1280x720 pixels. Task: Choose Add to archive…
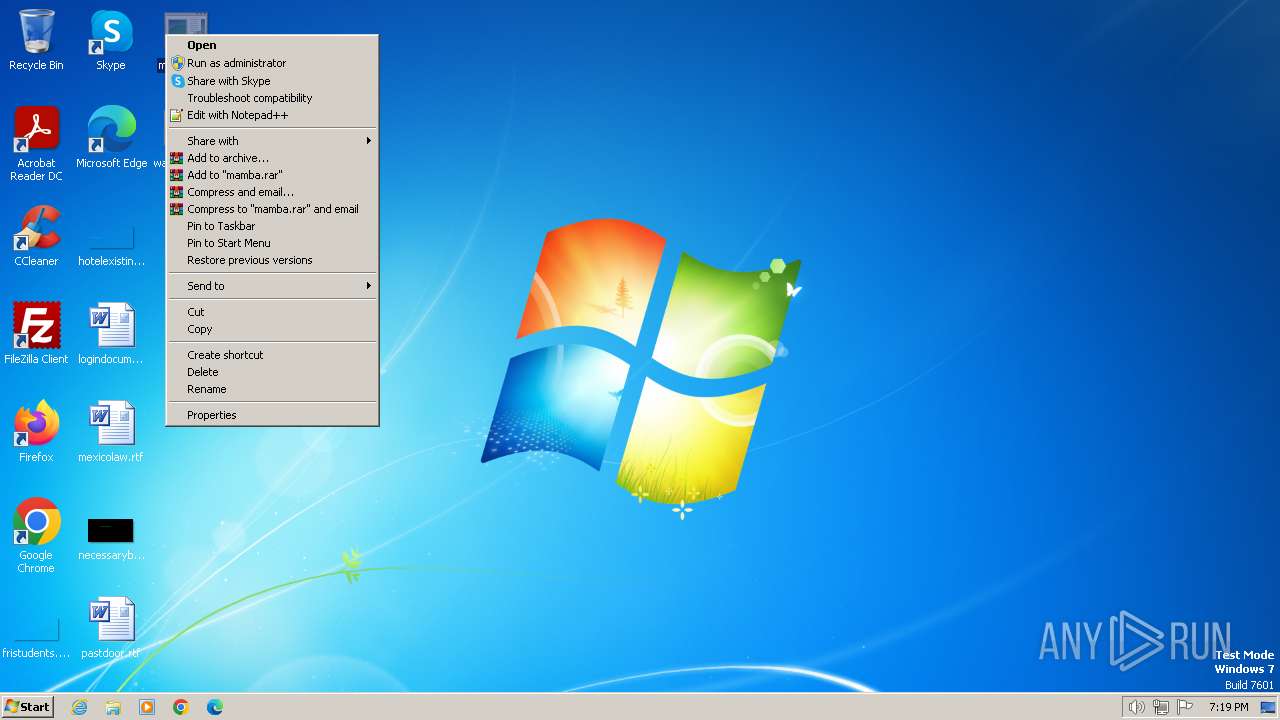[x=272, y=158]
